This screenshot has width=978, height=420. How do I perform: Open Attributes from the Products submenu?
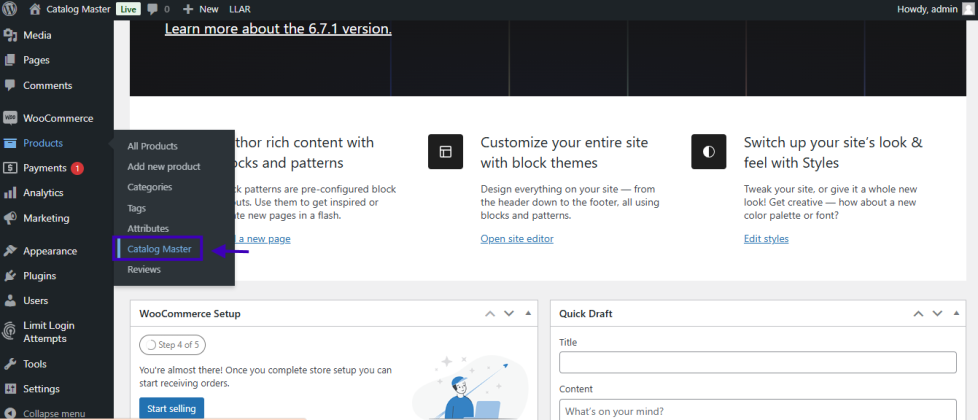coord(148,229)
